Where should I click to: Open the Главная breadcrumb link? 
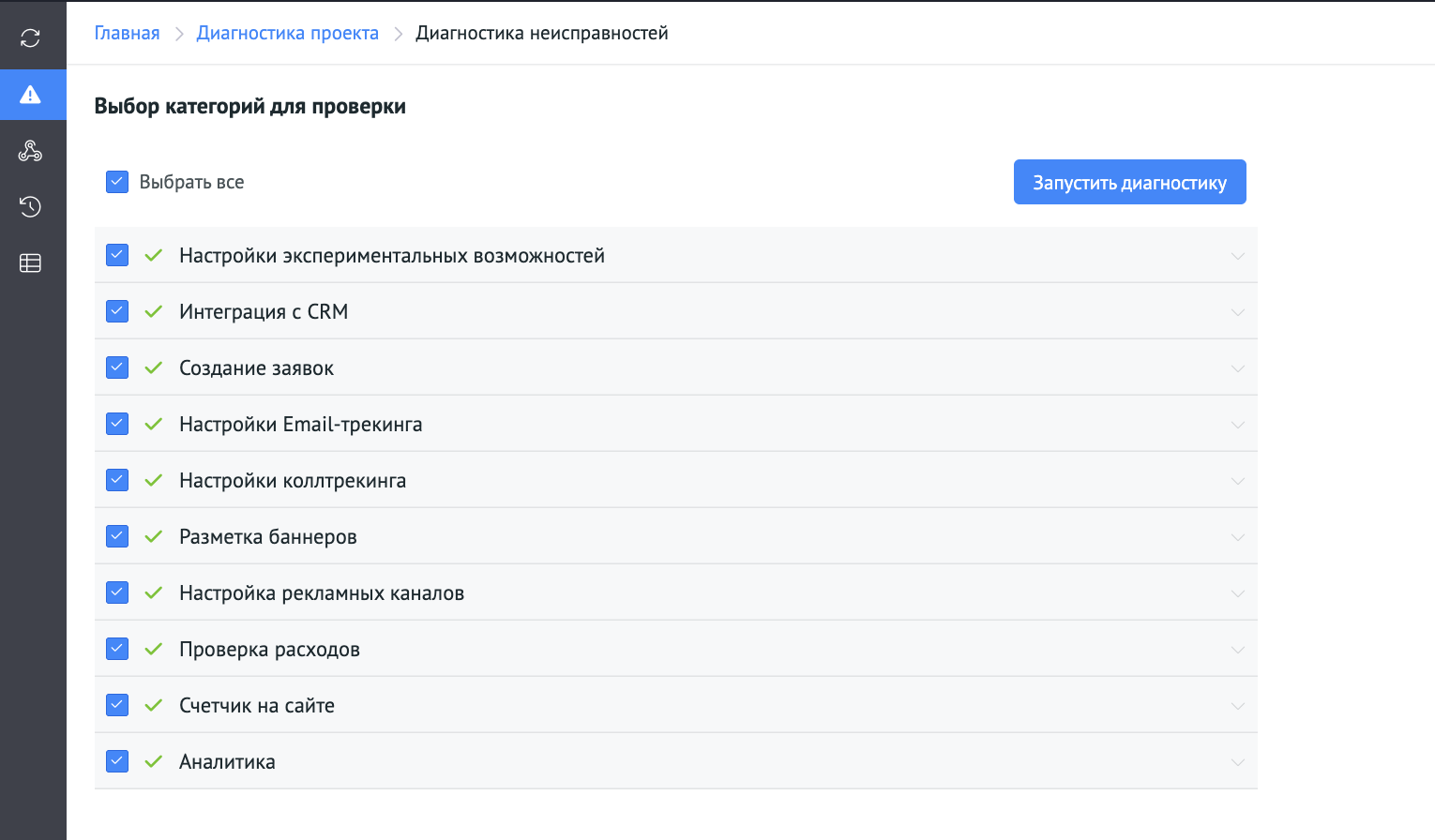point(127,32)
